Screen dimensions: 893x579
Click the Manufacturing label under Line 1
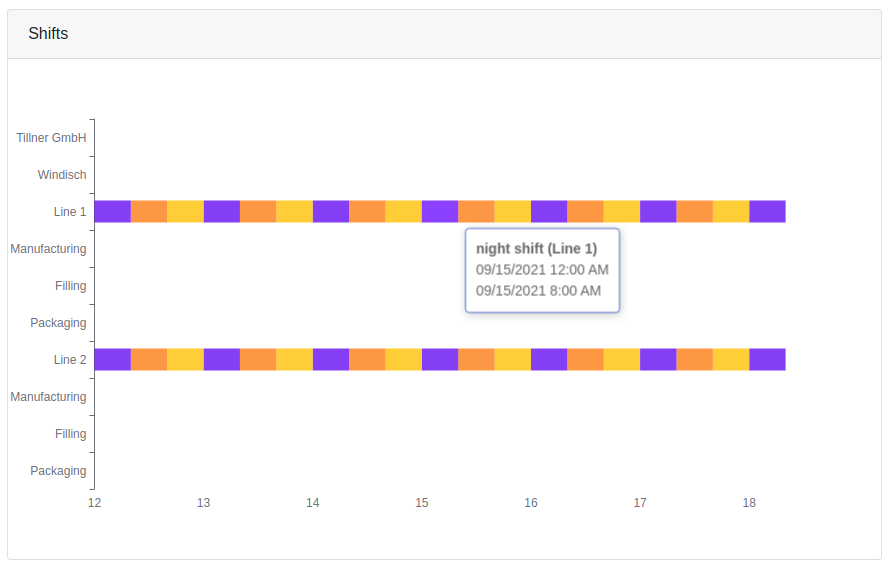[48, 249]
